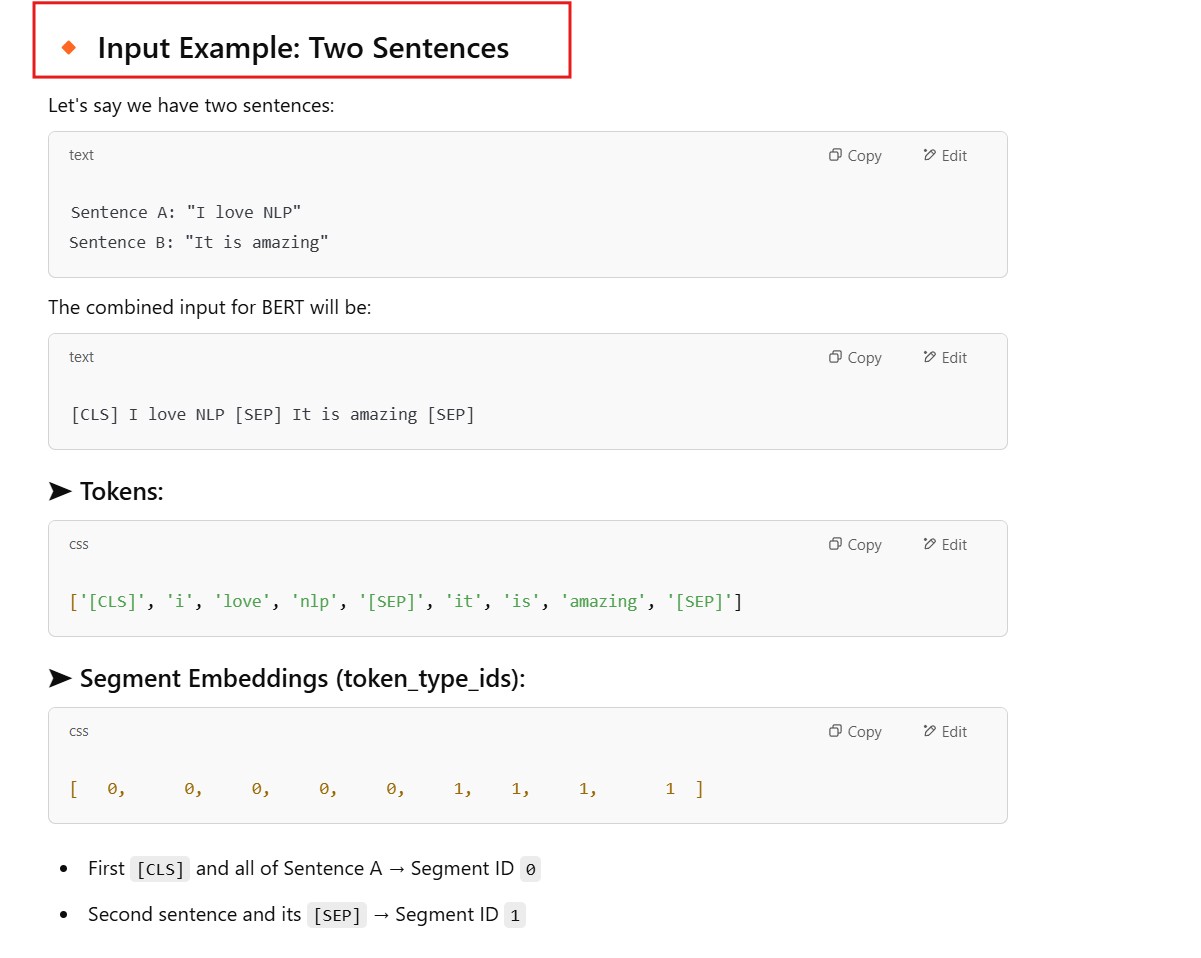The image size is (1201, 958).
Task: Edit the token_type_ids array code block
Action: 945,731
